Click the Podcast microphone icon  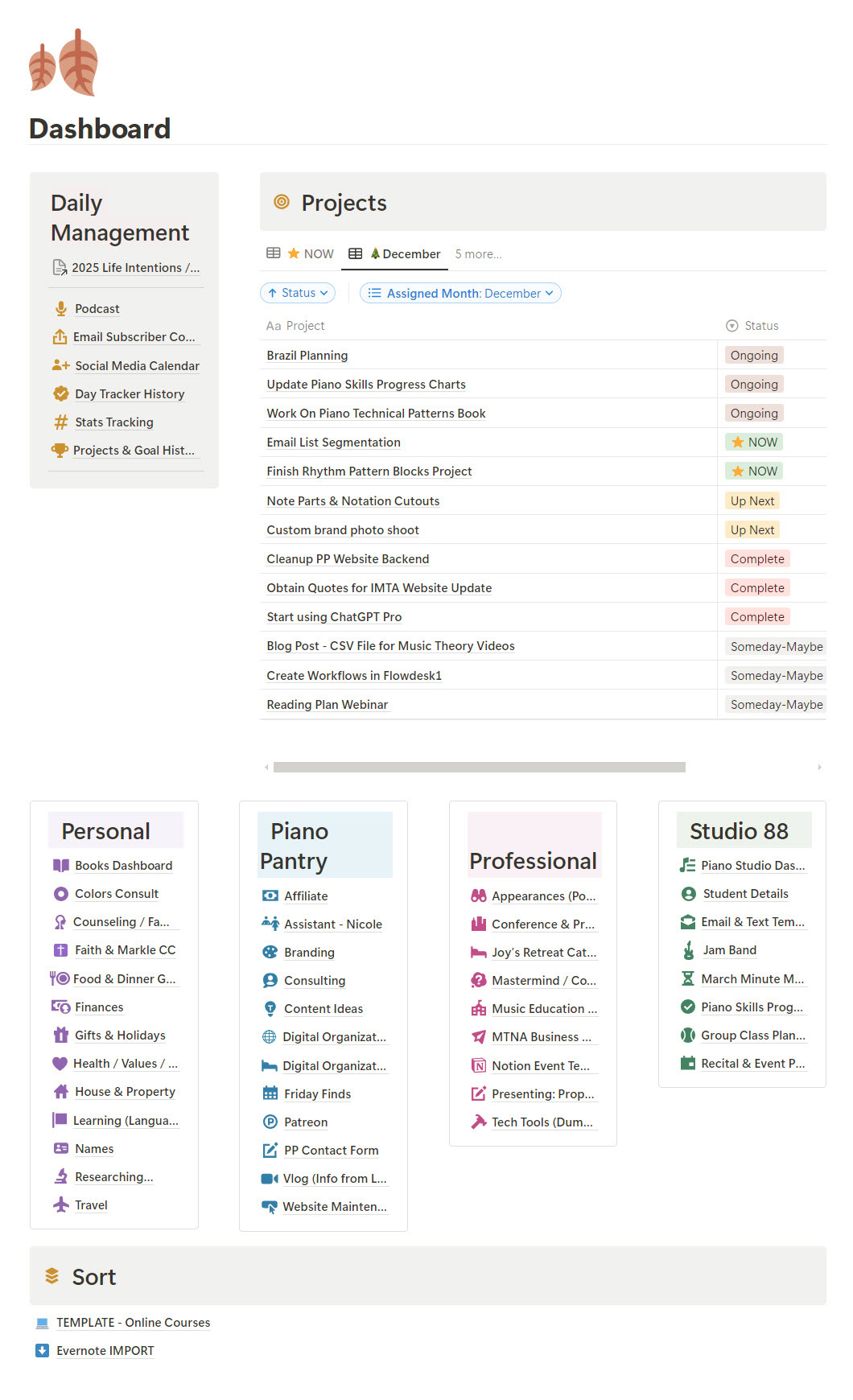60,309
